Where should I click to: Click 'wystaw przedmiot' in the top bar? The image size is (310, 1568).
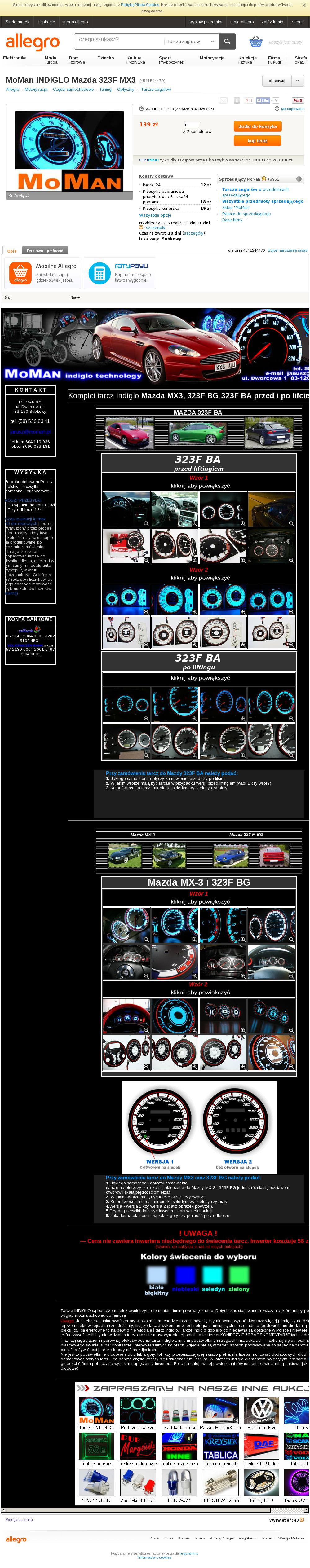206,22
